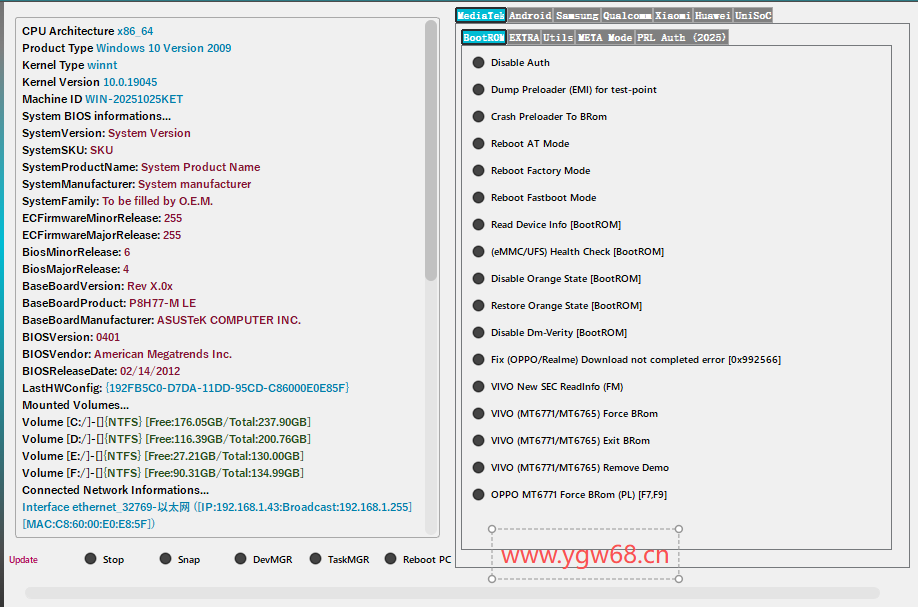Image resolution: width=918 pixels, height=607 pixels.
Task: Select Fix OPPO/Realme Download error option
Action: [626, 359]
